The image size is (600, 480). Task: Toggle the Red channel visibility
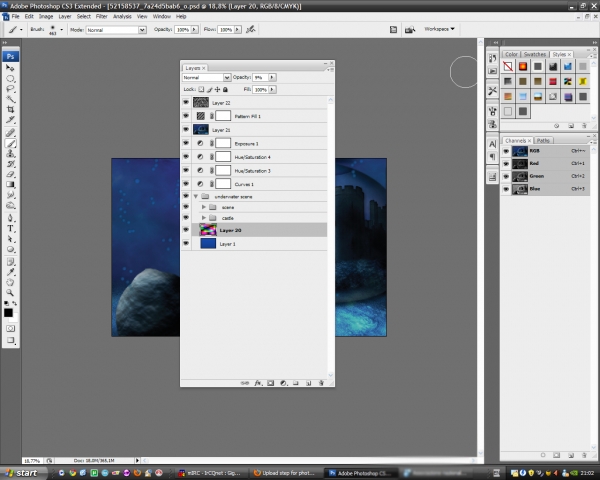(x=506, y=163)
